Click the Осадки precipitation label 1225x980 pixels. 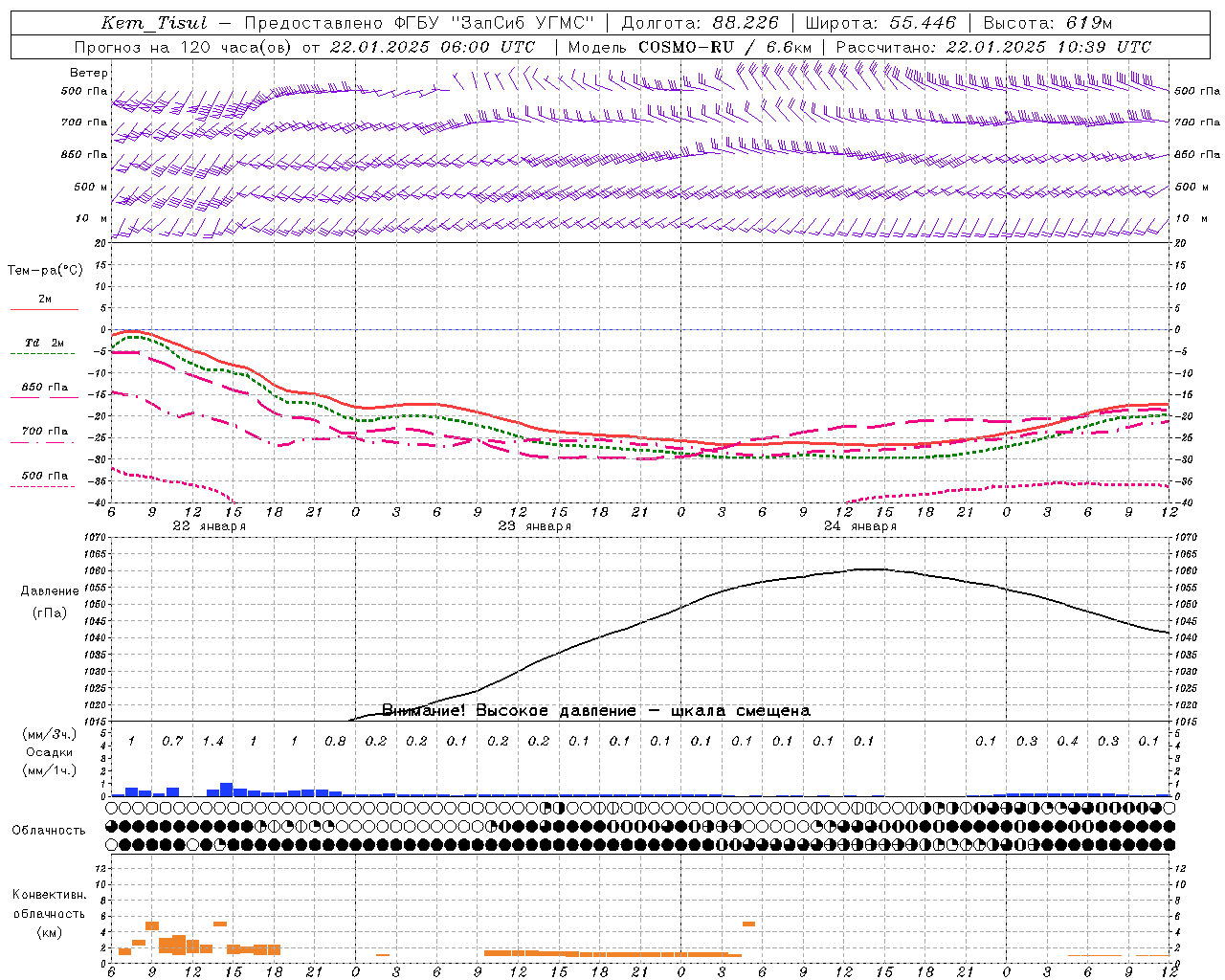pyautogui.click(x=49, y=752)
